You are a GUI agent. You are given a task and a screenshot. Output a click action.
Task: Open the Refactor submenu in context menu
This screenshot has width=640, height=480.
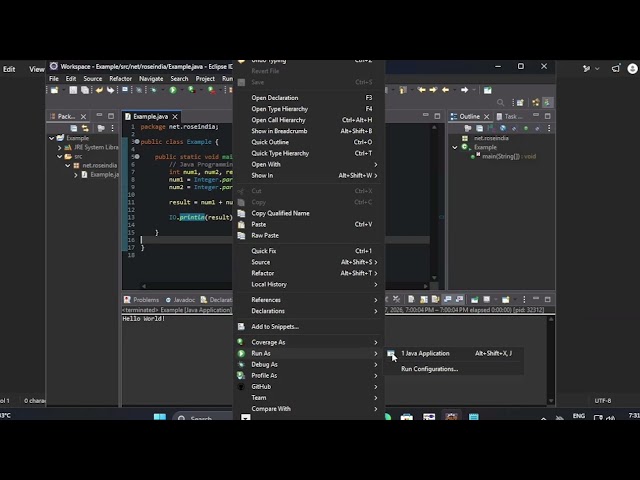pyautogui.click(x=308, y=273)
